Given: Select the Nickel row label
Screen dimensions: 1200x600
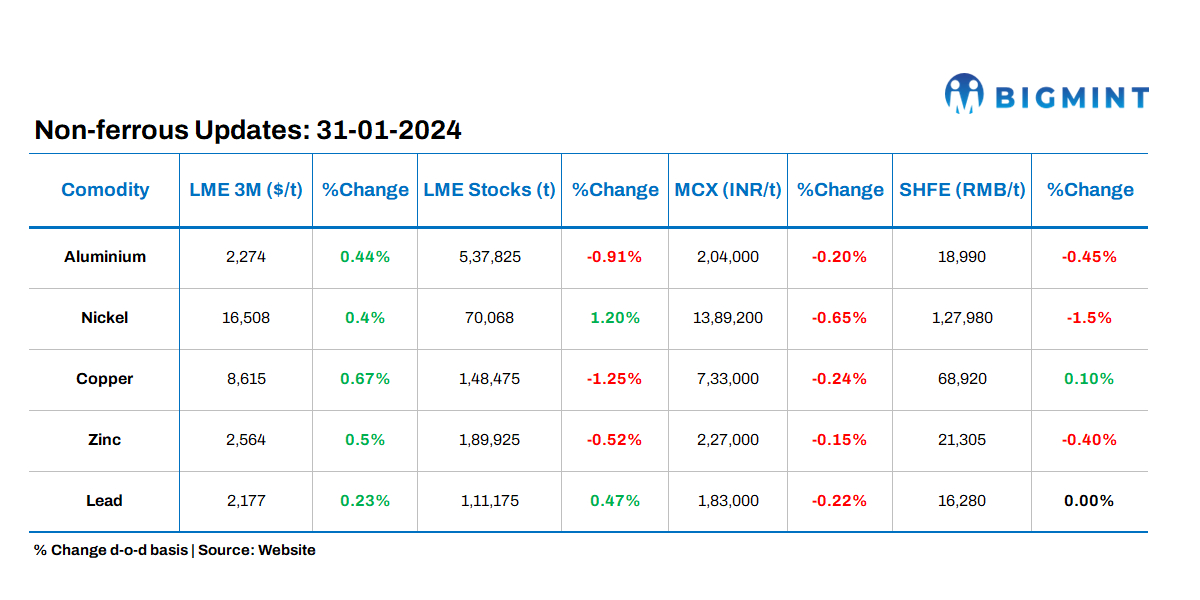Looking at the screenshot, I should coord(105,318).
